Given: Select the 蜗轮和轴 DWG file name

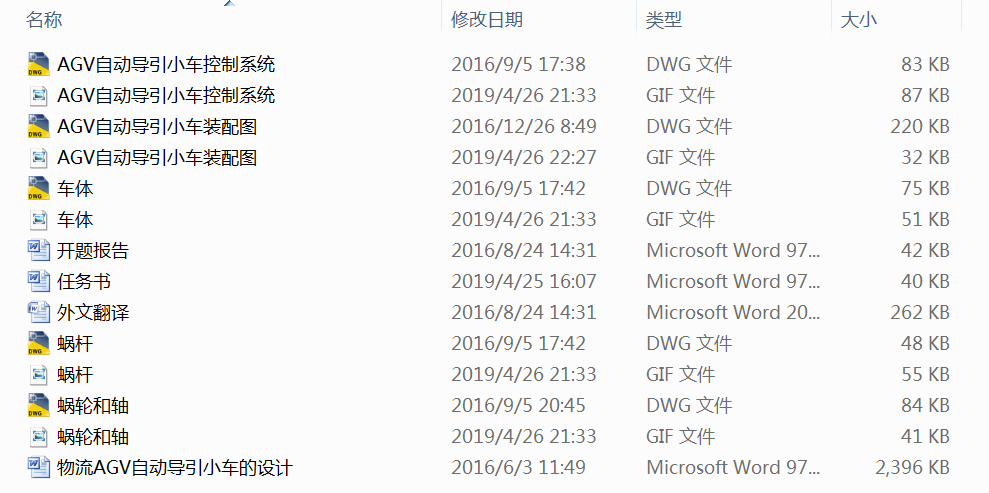Looking at the screenshot, I should pos(93,406).
